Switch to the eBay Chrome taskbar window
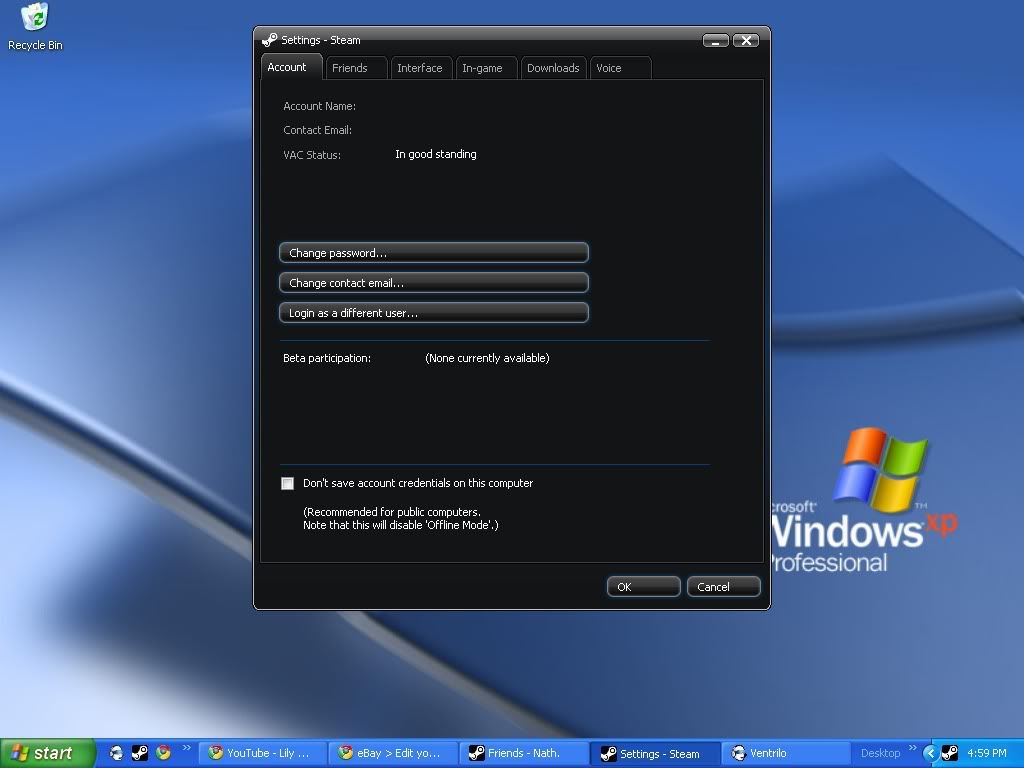This screenshot has height=768, width=1024. 392,754
